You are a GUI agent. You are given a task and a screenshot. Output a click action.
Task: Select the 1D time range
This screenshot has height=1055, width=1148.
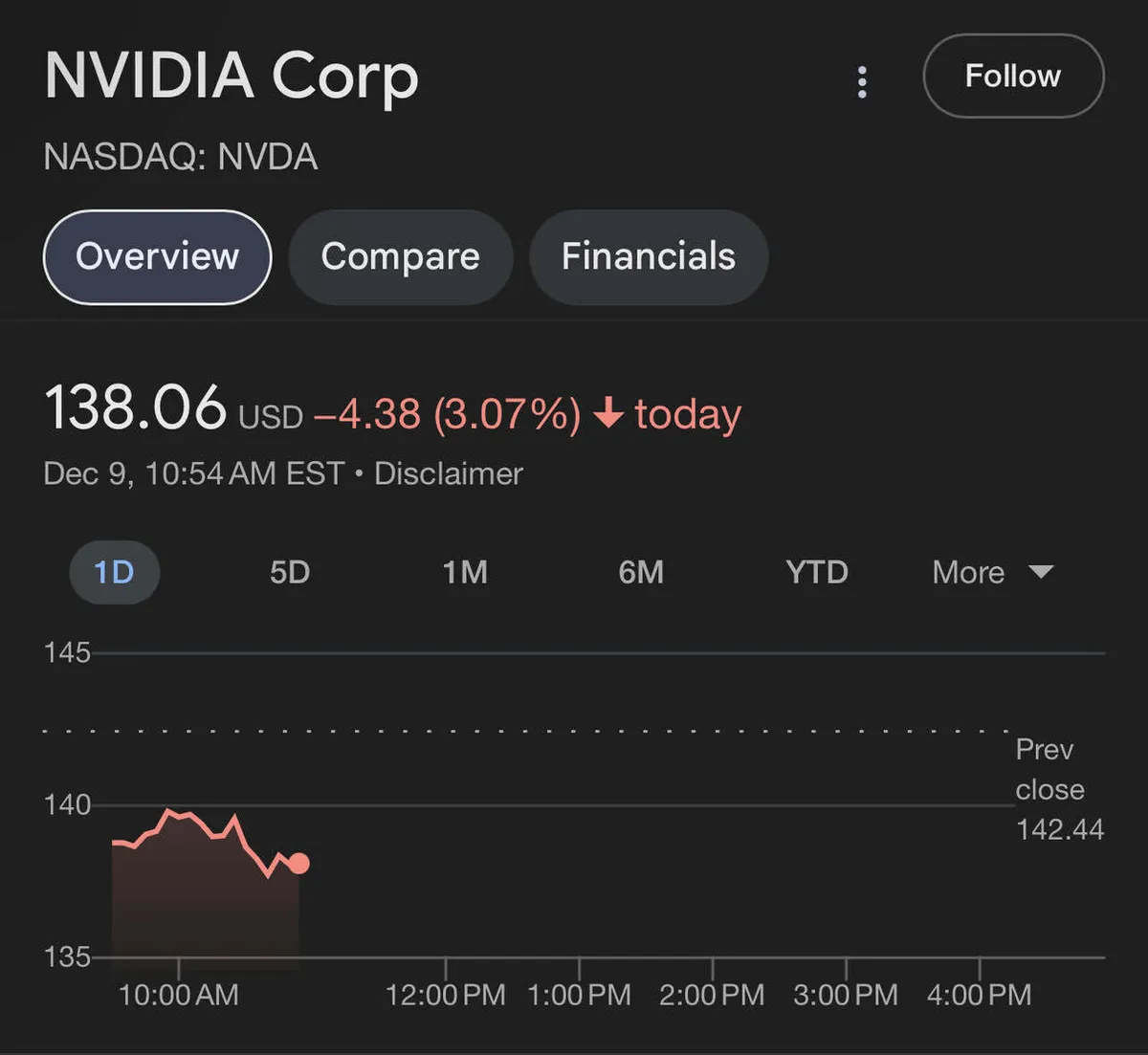tap(114, 572)
